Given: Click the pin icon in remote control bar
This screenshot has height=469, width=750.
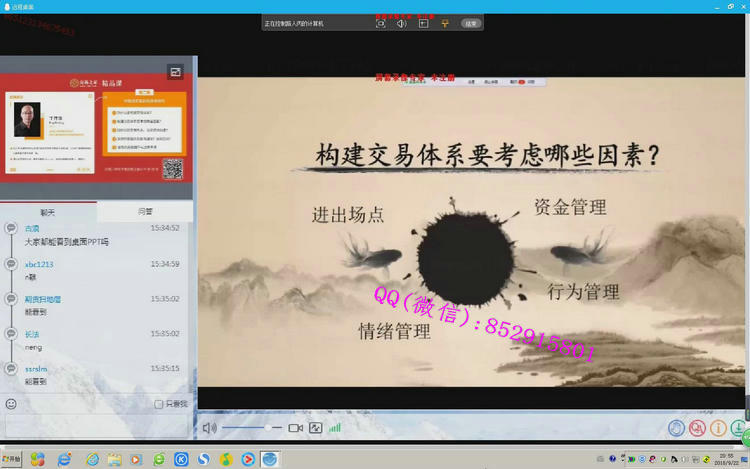Looking at the screenshot, I should click(x=444, y=23).
